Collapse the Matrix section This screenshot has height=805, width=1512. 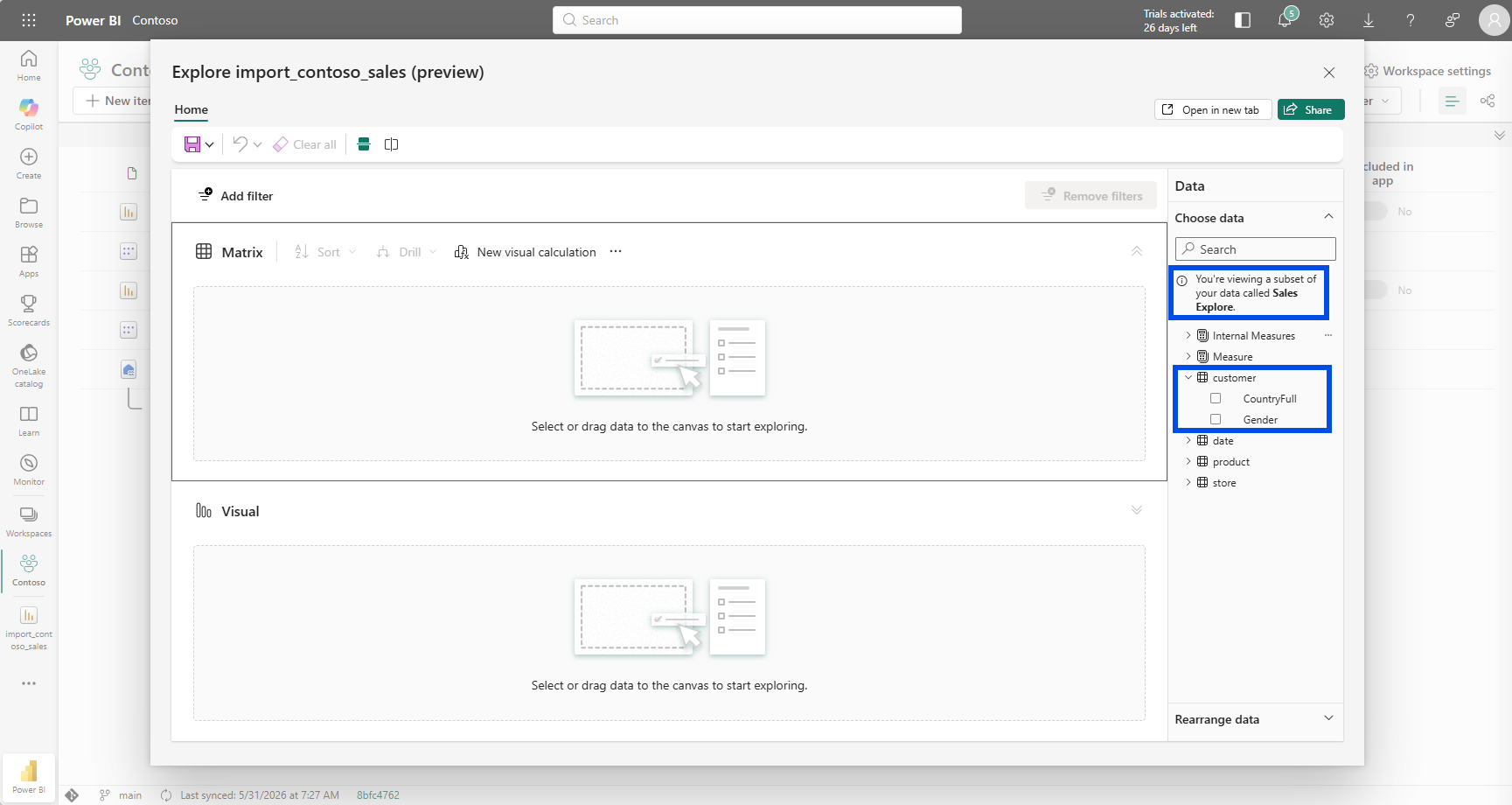[1137, 251]
